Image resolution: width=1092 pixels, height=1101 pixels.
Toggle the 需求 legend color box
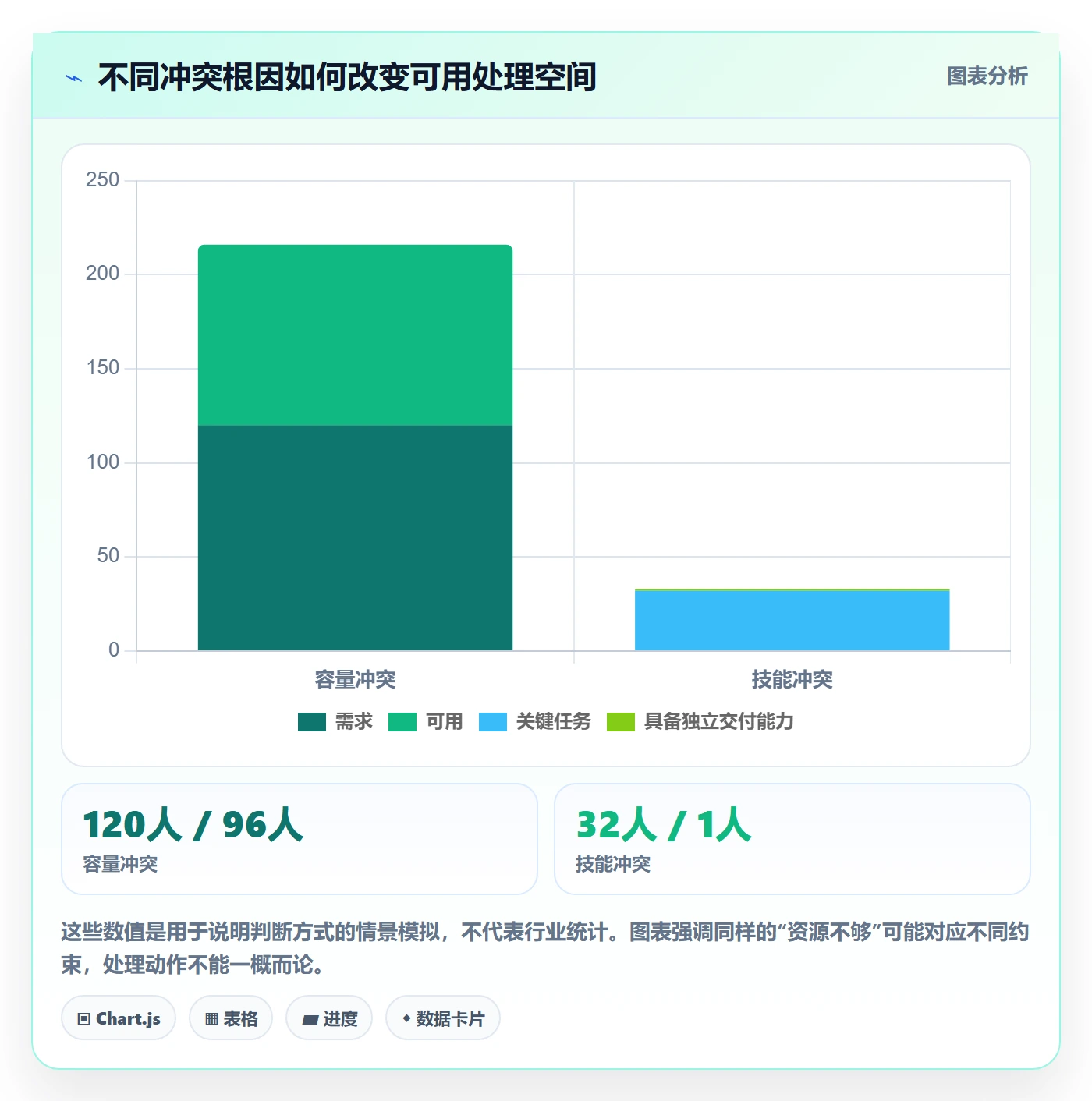pos(312,722)
